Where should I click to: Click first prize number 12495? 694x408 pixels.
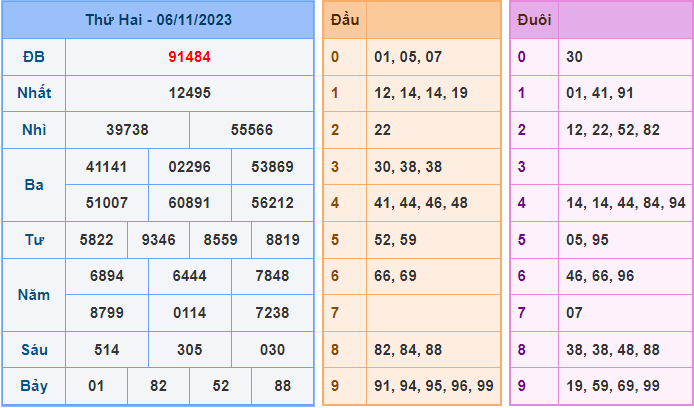189,93
